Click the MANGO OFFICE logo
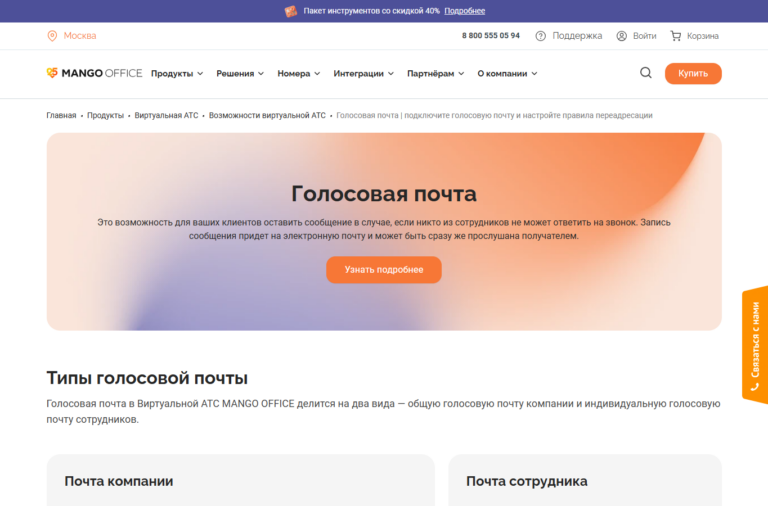Image resolution: width=768 pixels, height=506 pixels. coord(94,73)
